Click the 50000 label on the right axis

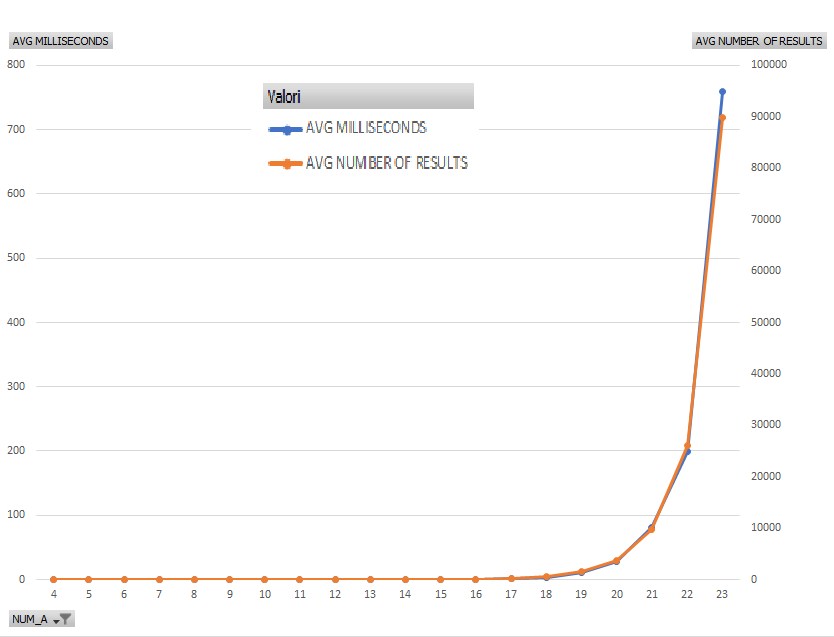pos(766,322)
